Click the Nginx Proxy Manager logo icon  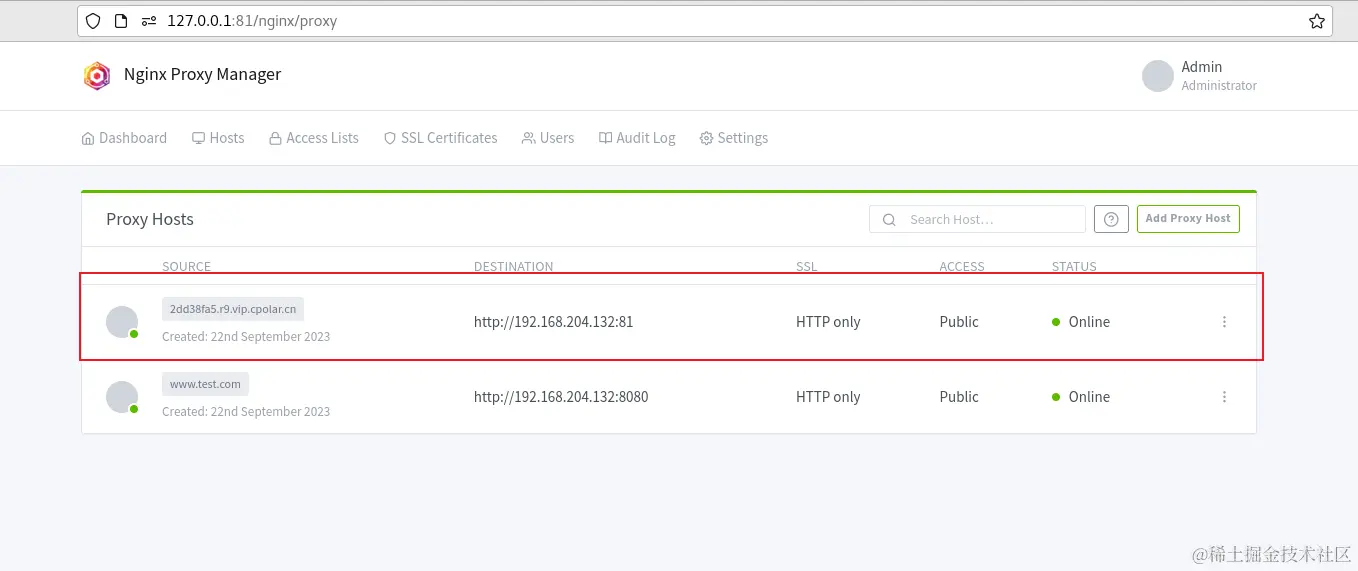[x=97, y=75]
